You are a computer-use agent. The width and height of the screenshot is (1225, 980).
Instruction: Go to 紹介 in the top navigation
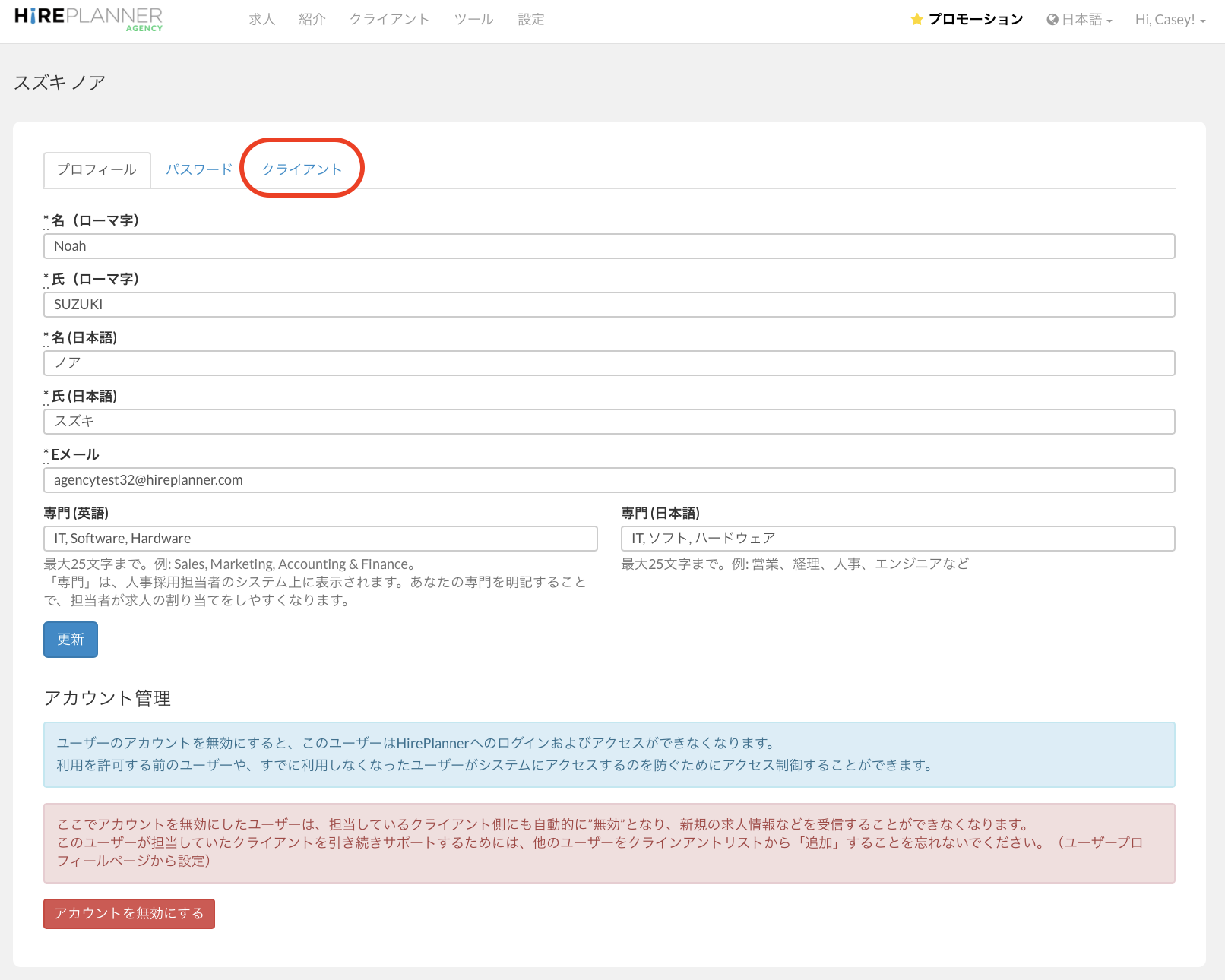(x=312, y=20)
